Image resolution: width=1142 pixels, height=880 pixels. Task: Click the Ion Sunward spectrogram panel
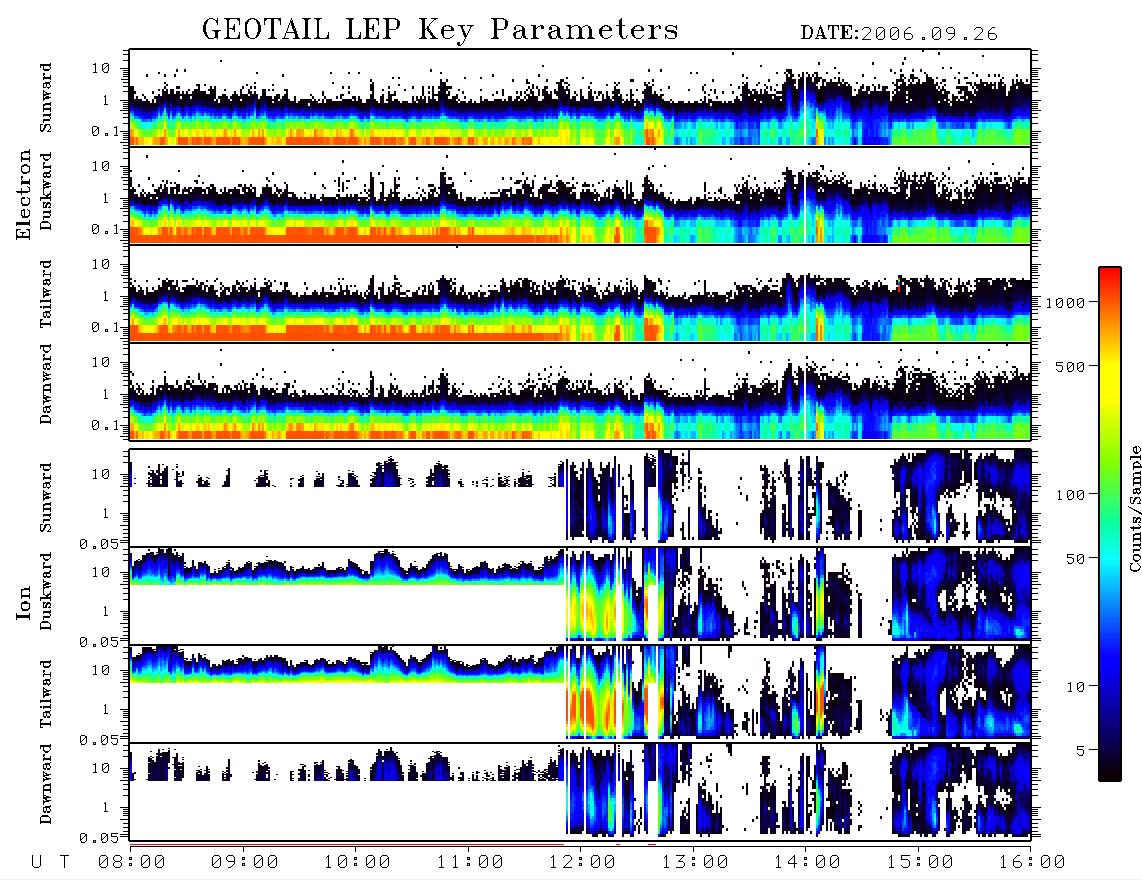tap(580, 497)
